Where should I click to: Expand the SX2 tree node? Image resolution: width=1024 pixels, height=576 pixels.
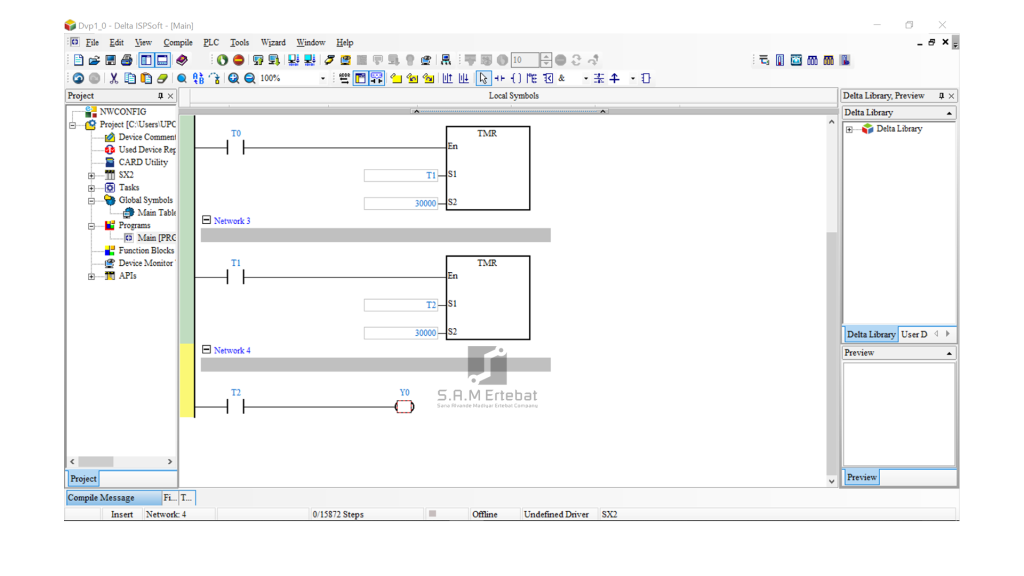coord(91,175)
